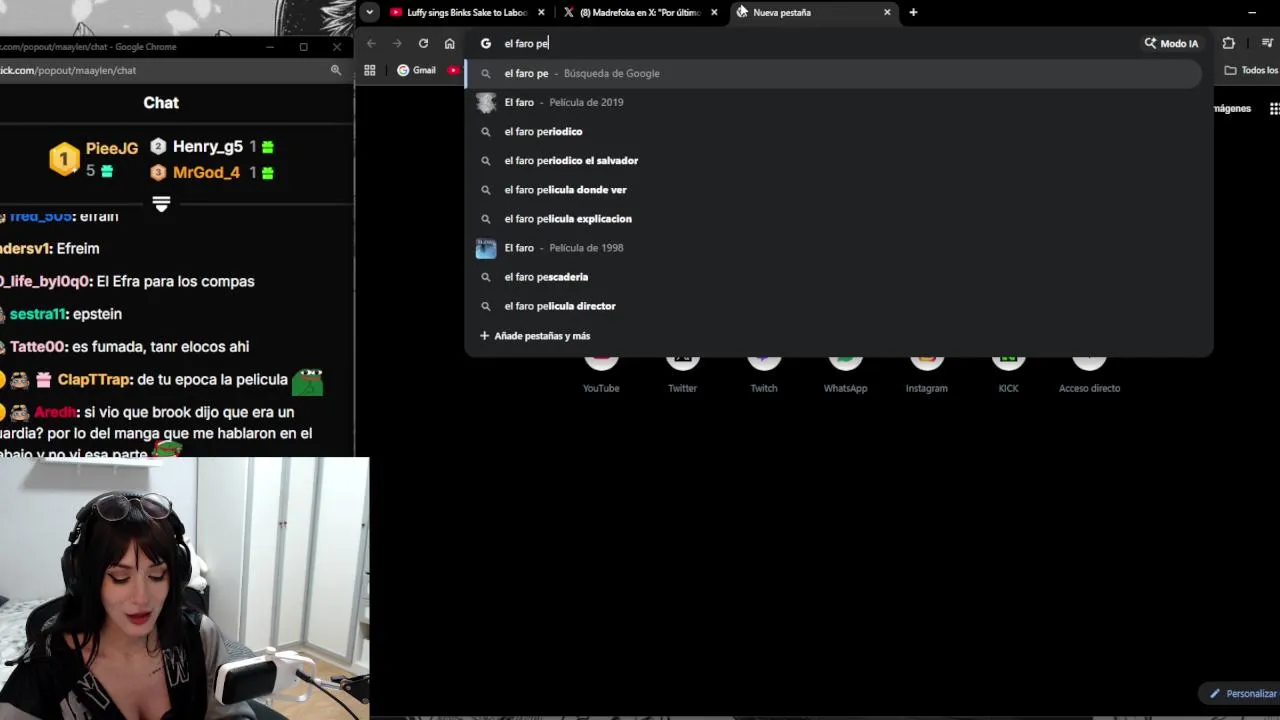This screenshot has height=720, width=1280.
Task: Click username ClapTTrap in chat
Action: 94,379
